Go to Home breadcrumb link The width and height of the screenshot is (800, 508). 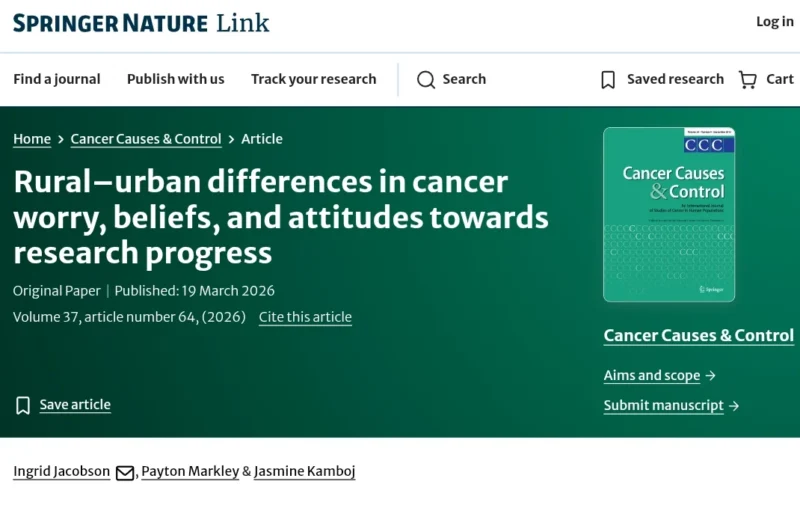[x=32, y=139]
